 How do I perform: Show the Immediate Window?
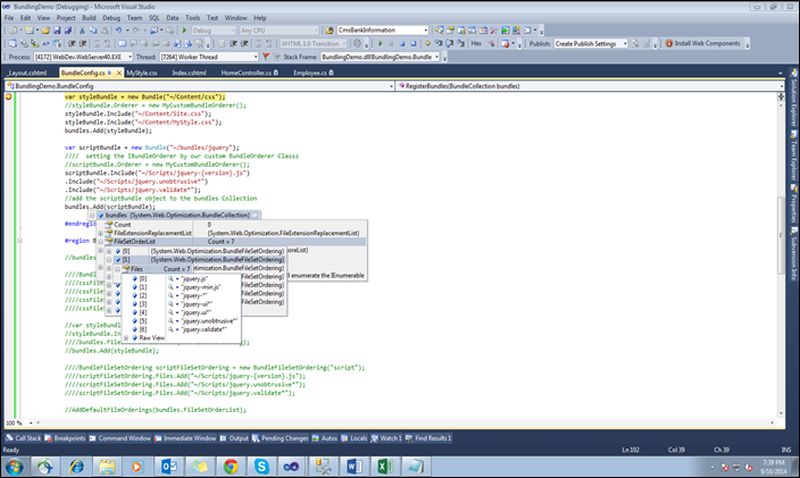[187, 438]
